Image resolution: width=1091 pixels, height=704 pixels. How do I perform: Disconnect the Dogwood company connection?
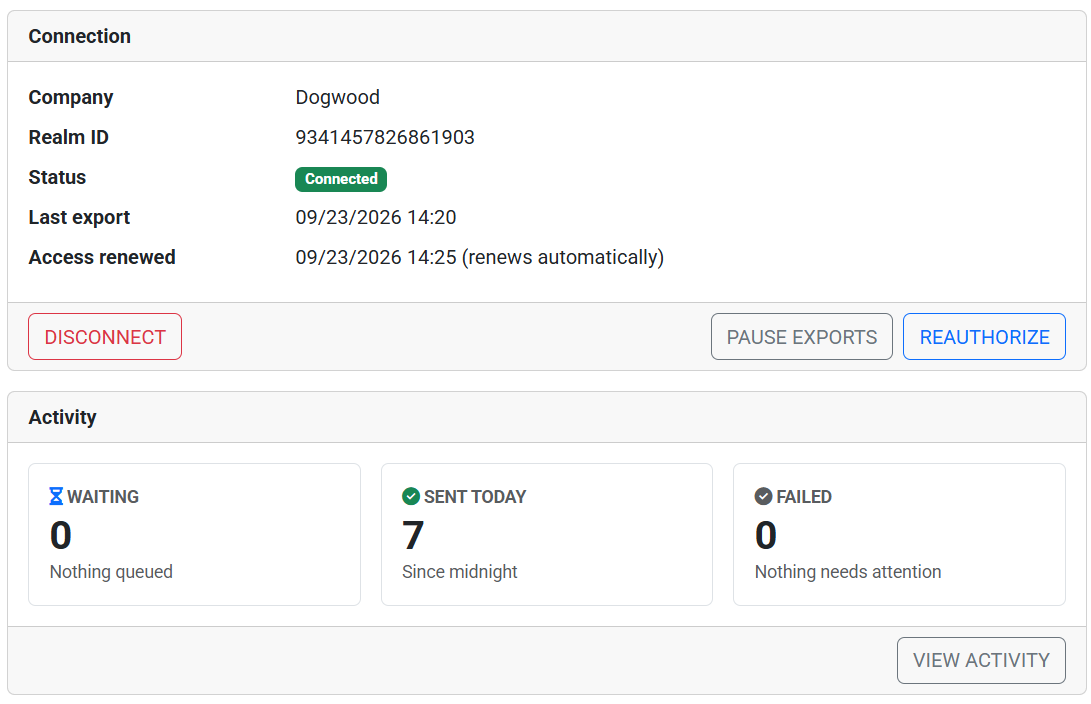click(105, 337)
